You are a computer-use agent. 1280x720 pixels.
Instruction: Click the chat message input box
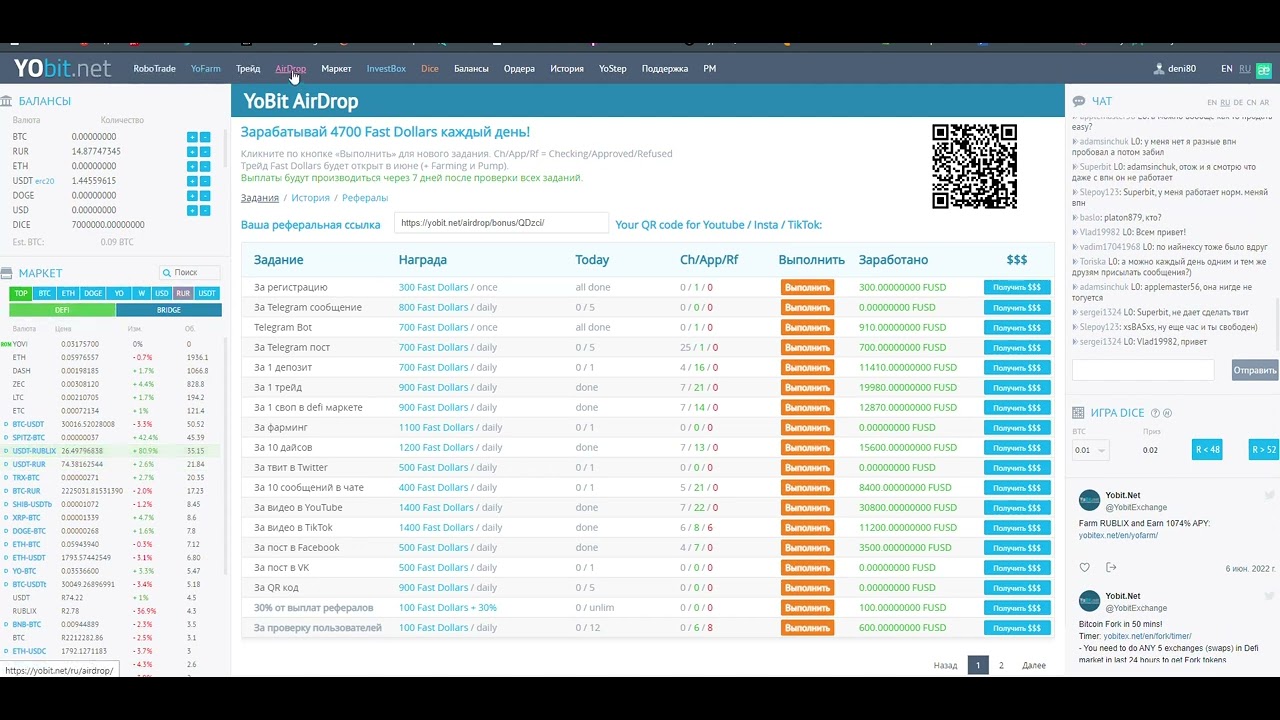(x=1143, y=370)
